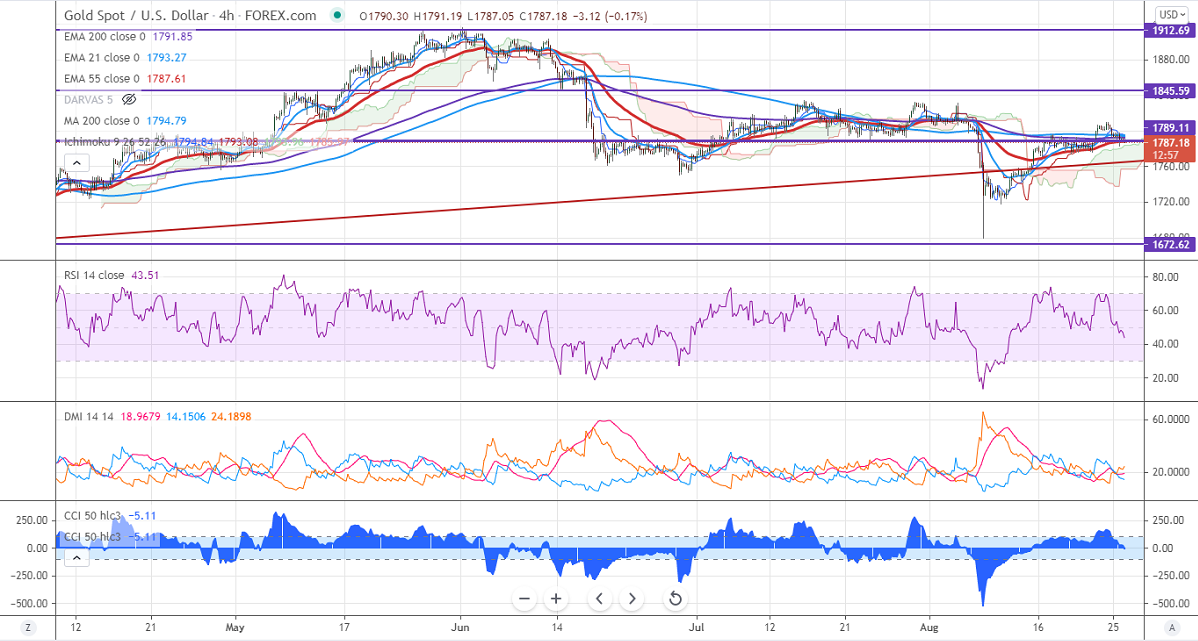Open timezone settings via the Z button

point(29,628)
